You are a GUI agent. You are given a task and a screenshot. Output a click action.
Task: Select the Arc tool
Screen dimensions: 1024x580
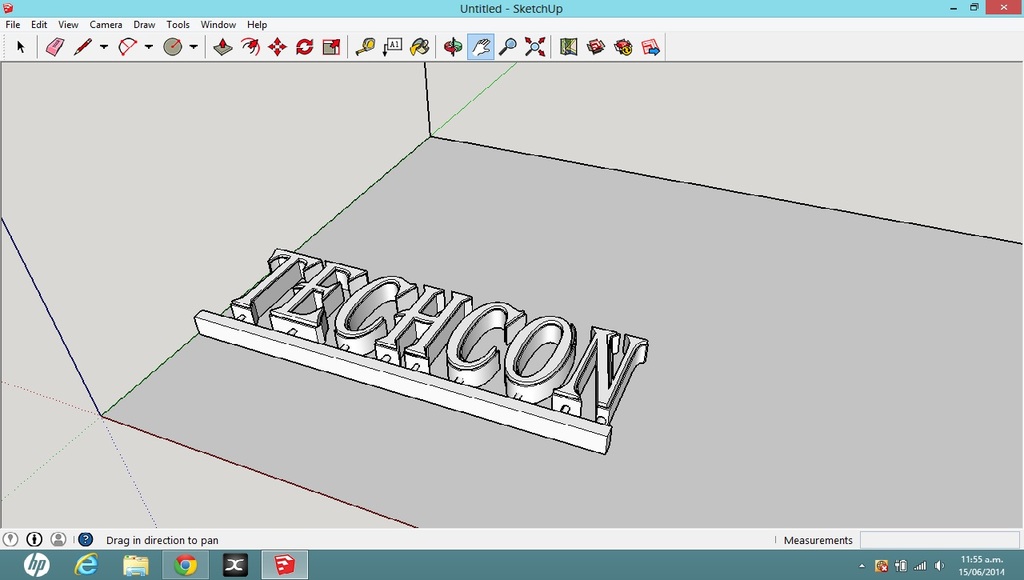tap(128, 47)
